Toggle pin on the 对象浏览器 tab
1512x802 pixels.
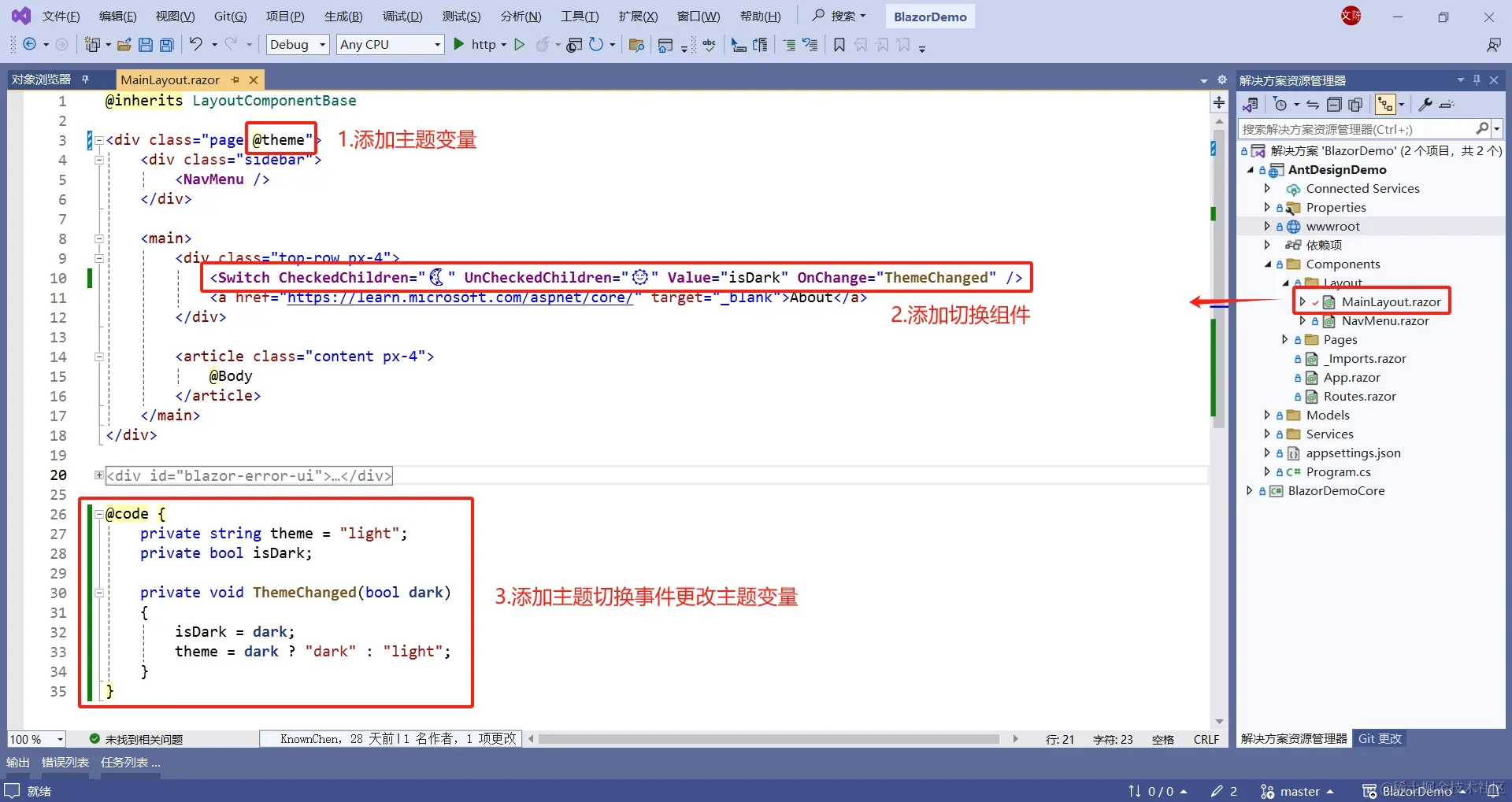(85, 79)
